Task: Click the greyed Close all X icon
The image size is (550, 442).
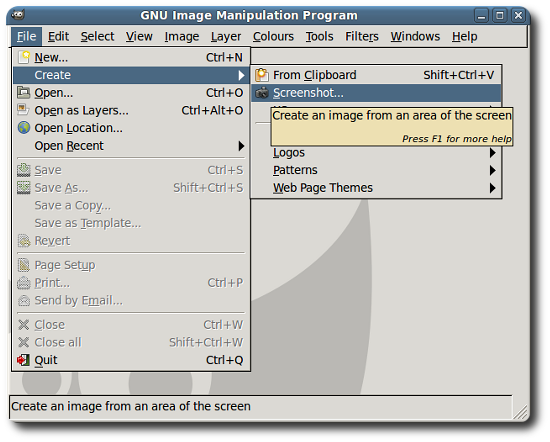Action: pos(24,342)
